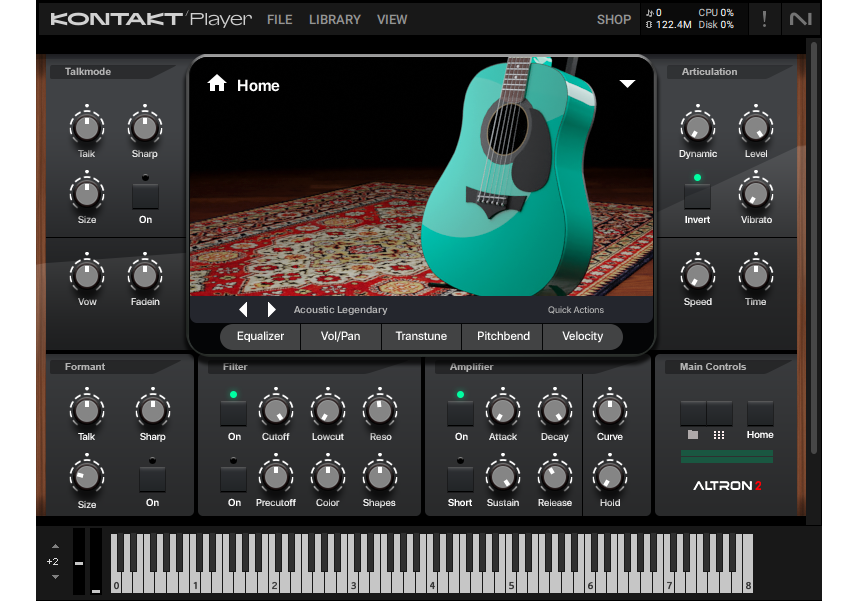859x601 pixels.
Task: Open the folder browser icon in Main Controls
Action: click(693, 435)
